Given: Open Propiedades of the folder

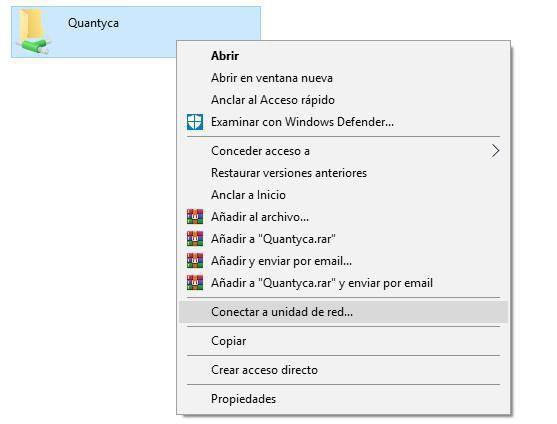Looking at the screenshot, I should point(344,399).
